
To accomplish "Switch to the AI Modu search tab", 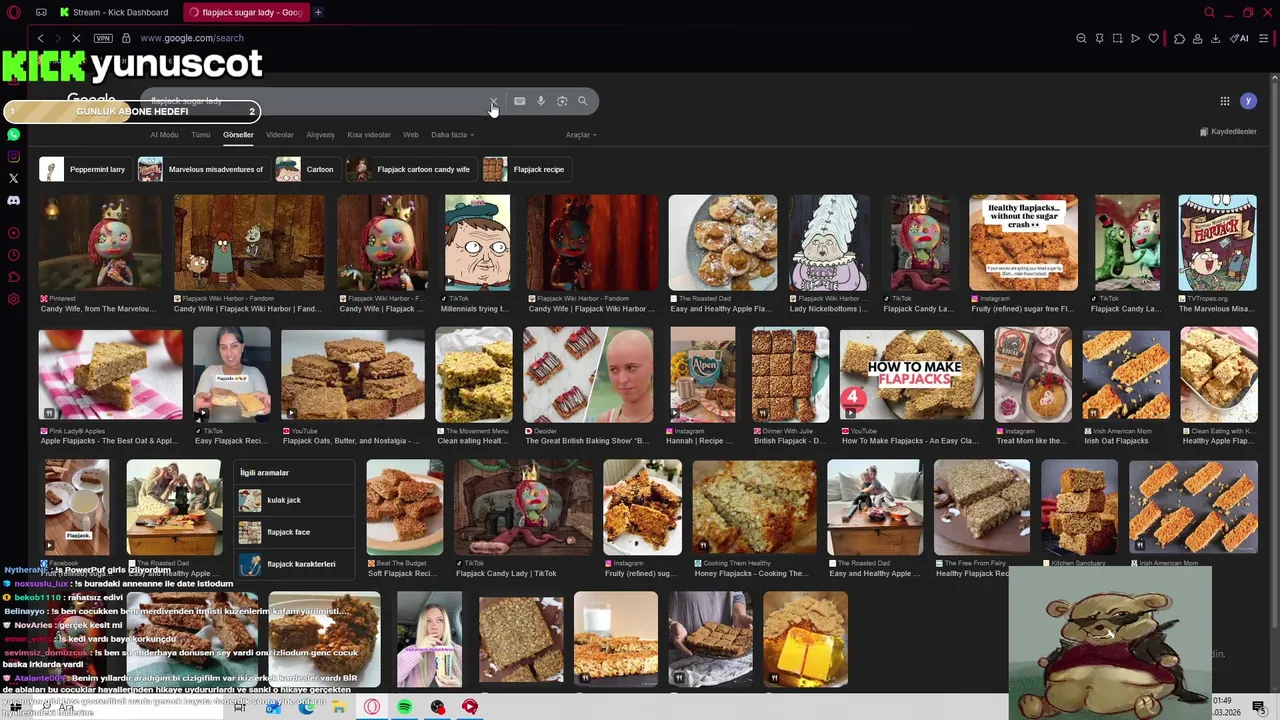I will [x=164, y=135].
